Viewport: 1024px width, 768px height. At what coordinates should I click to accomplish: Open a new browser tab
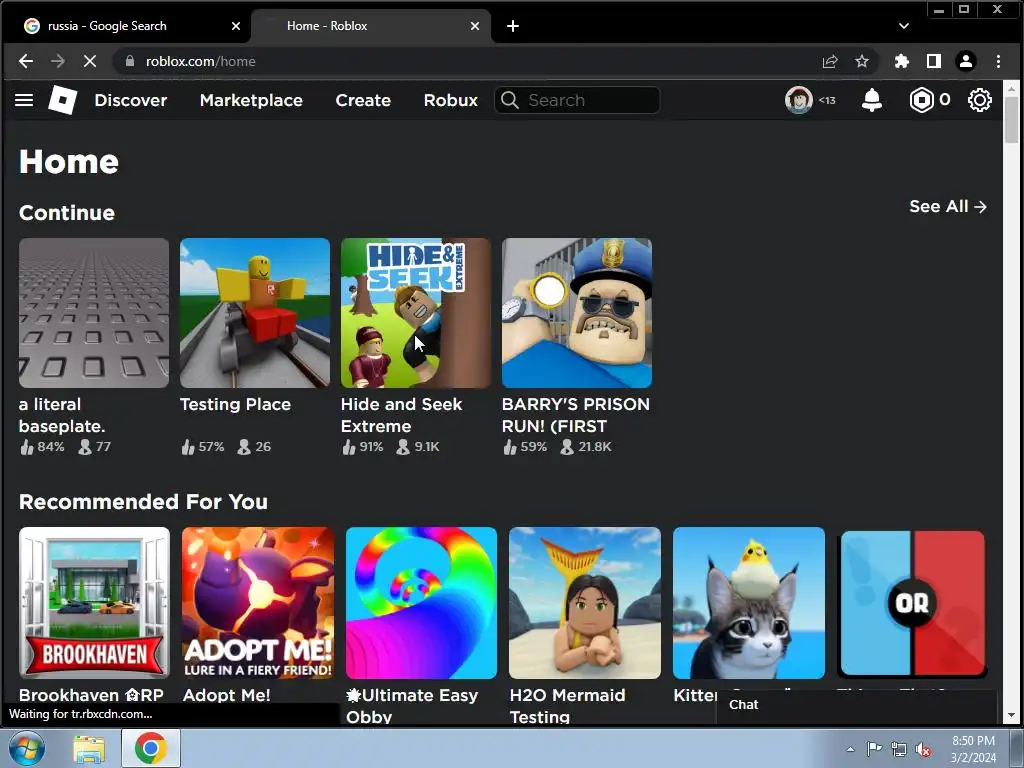pos(513,26)
